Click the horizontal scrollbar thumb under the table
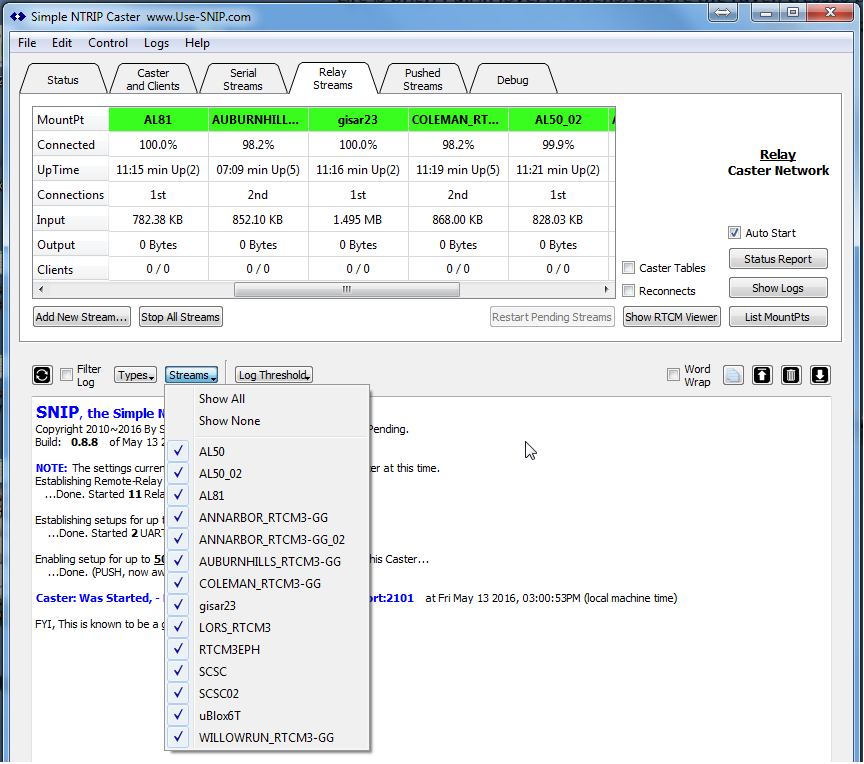Screen dimensions: 864x764 coord(346,290)
